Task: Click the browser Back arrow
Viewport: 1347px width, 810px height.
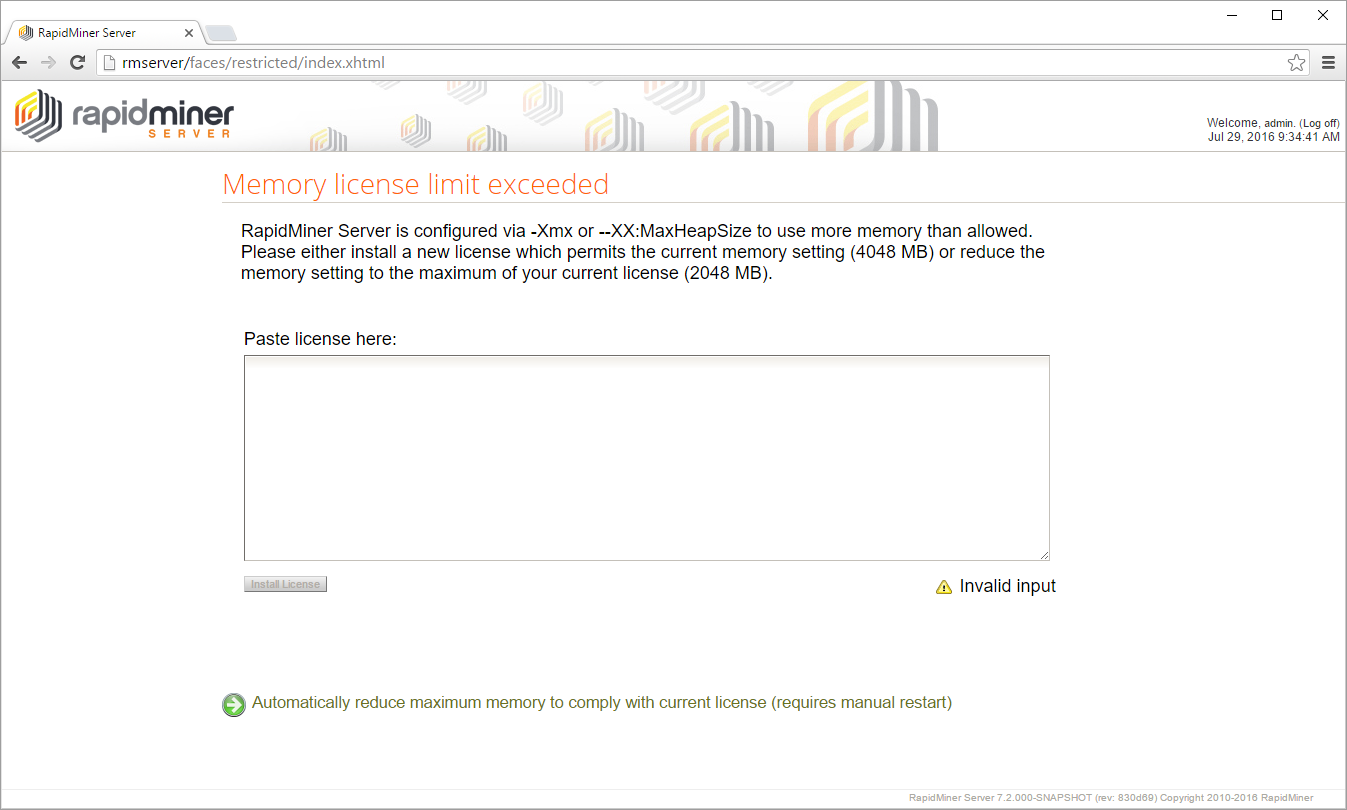Action: click(20, 63)
